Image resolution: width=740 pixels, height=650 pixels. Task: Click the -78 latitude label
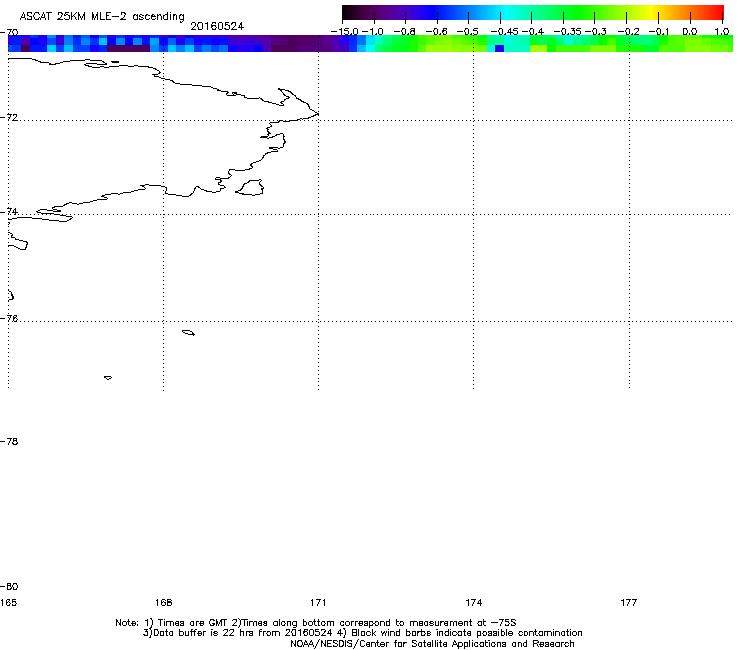point(9,441)
